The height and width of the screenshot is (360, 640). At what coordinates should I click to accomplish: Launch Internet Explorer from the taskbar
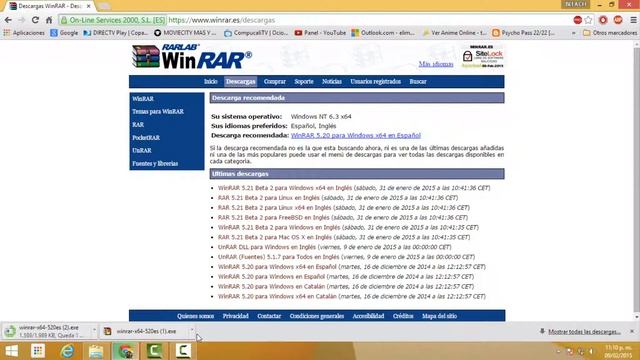(67, 351)
